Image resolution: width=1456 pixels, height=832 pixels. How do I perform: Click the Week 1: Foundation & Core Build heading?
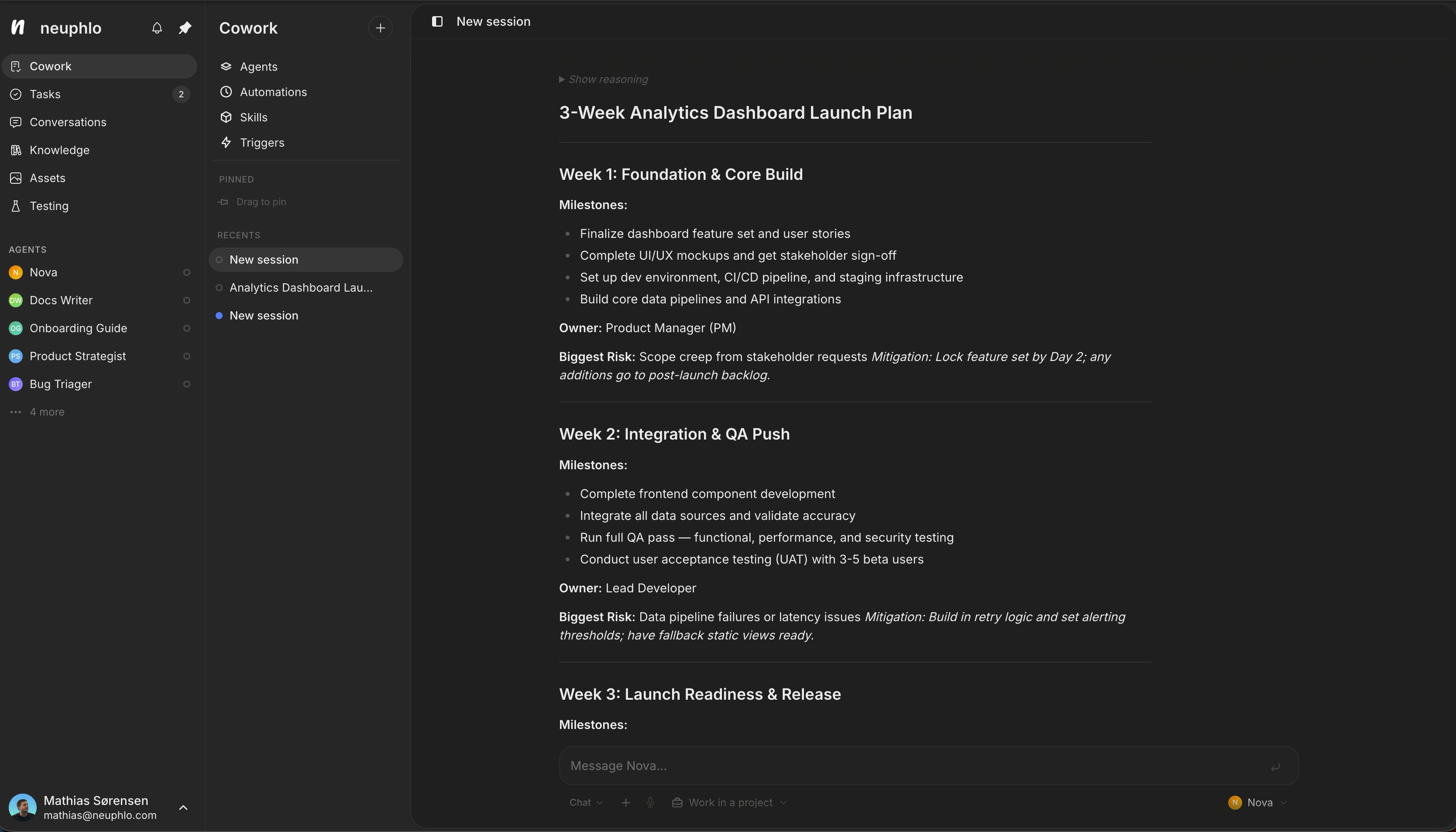click(681, 174)
